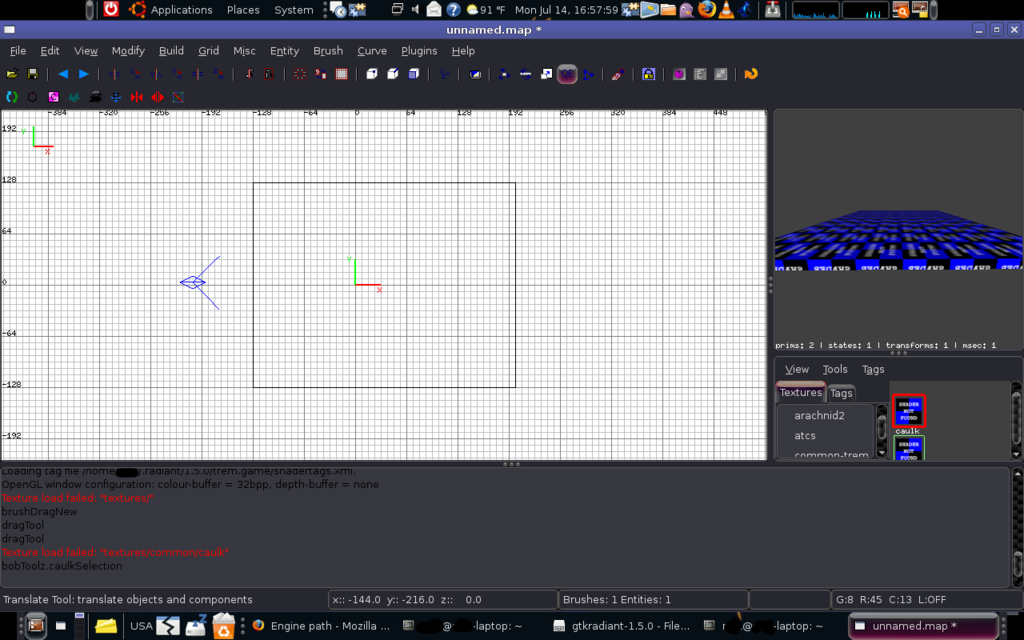Select inside toolbar icon

point(321,74)
